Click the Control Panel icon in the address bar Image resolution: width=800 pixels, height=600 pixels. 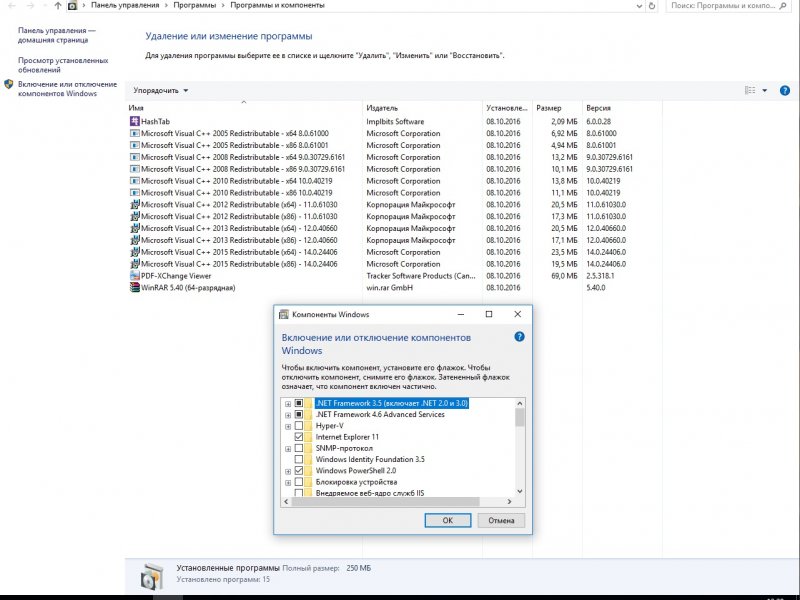coord(72,6)
